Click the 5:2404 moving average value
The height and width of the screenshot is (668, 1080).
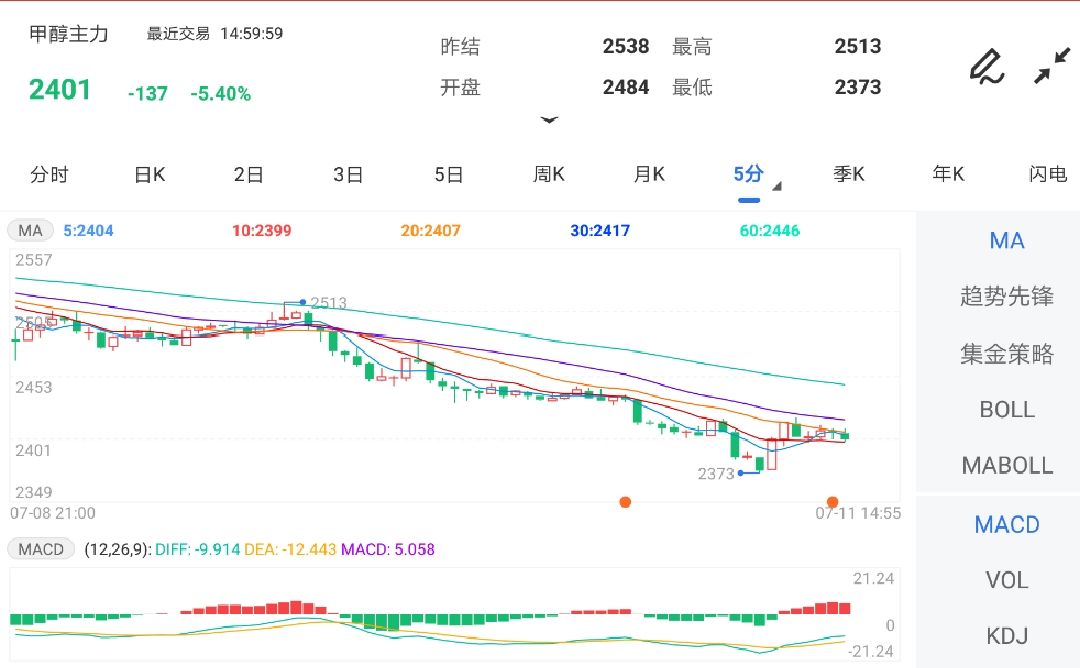click(88, 231)
